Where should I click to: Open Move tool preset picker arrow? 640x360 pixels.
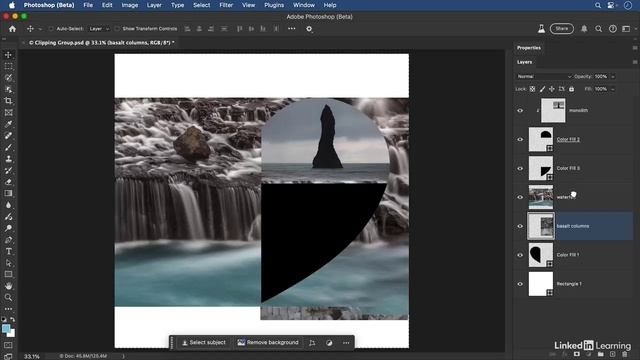(40, 29)
